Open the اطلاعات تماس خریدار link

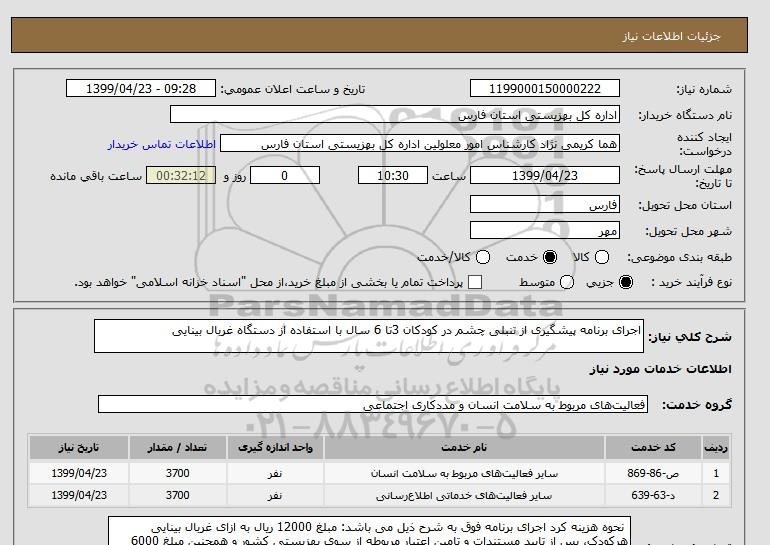tap(162, 144)
